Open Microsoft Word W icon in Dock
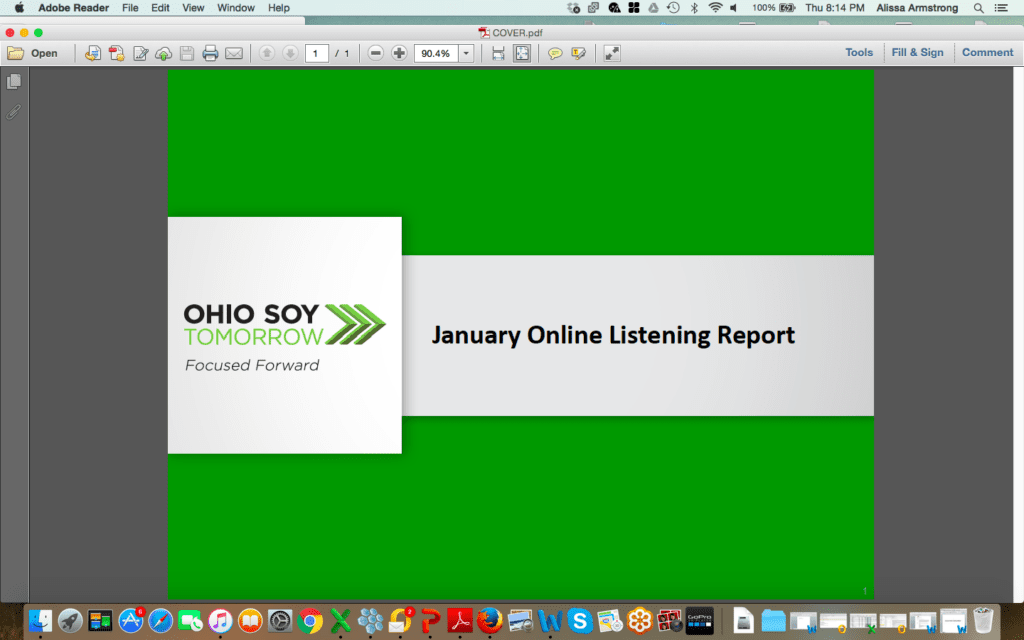 [550, 620]
